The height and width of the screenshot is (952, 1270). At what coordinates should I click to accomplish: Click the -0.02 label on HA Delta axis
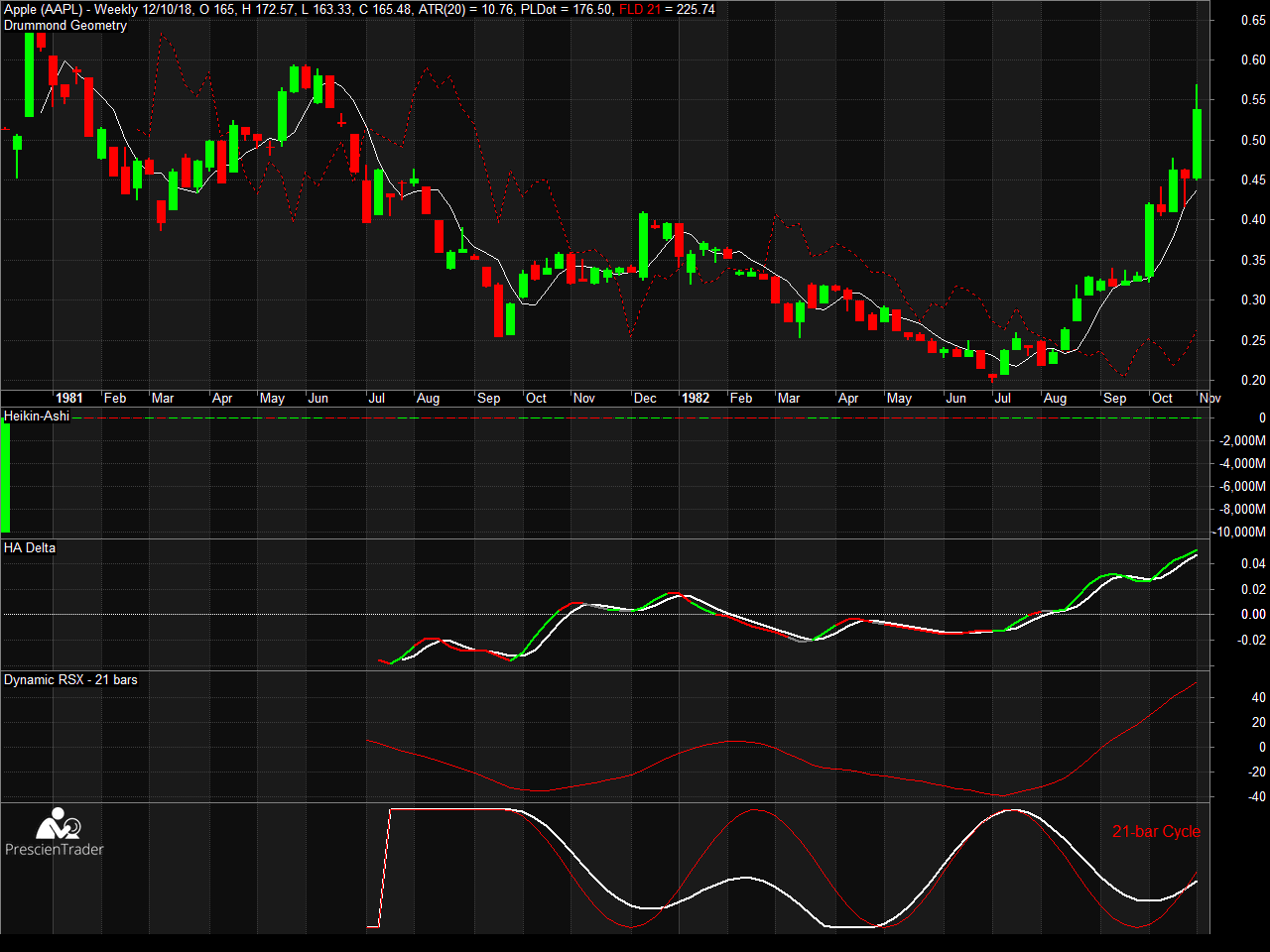pyautogui.click(x=1251, y=640)
